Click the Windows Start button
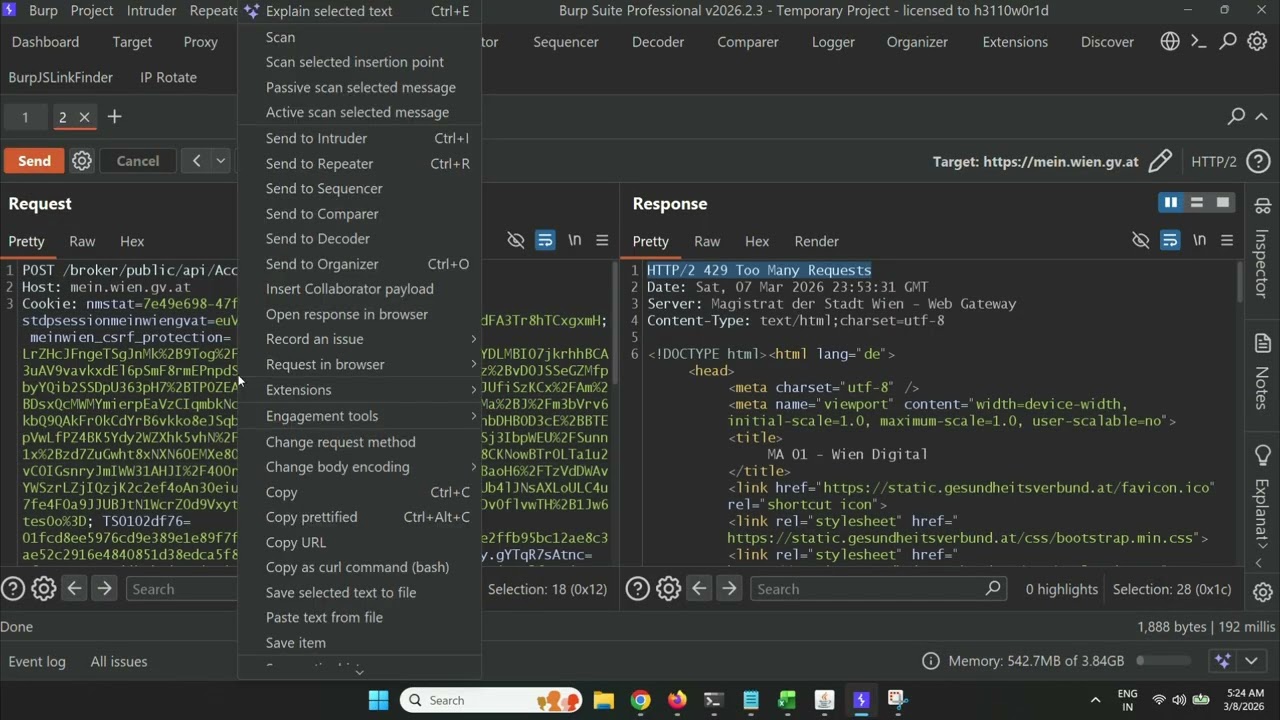Screen dimensions: 1280x720 pos(378,700)
